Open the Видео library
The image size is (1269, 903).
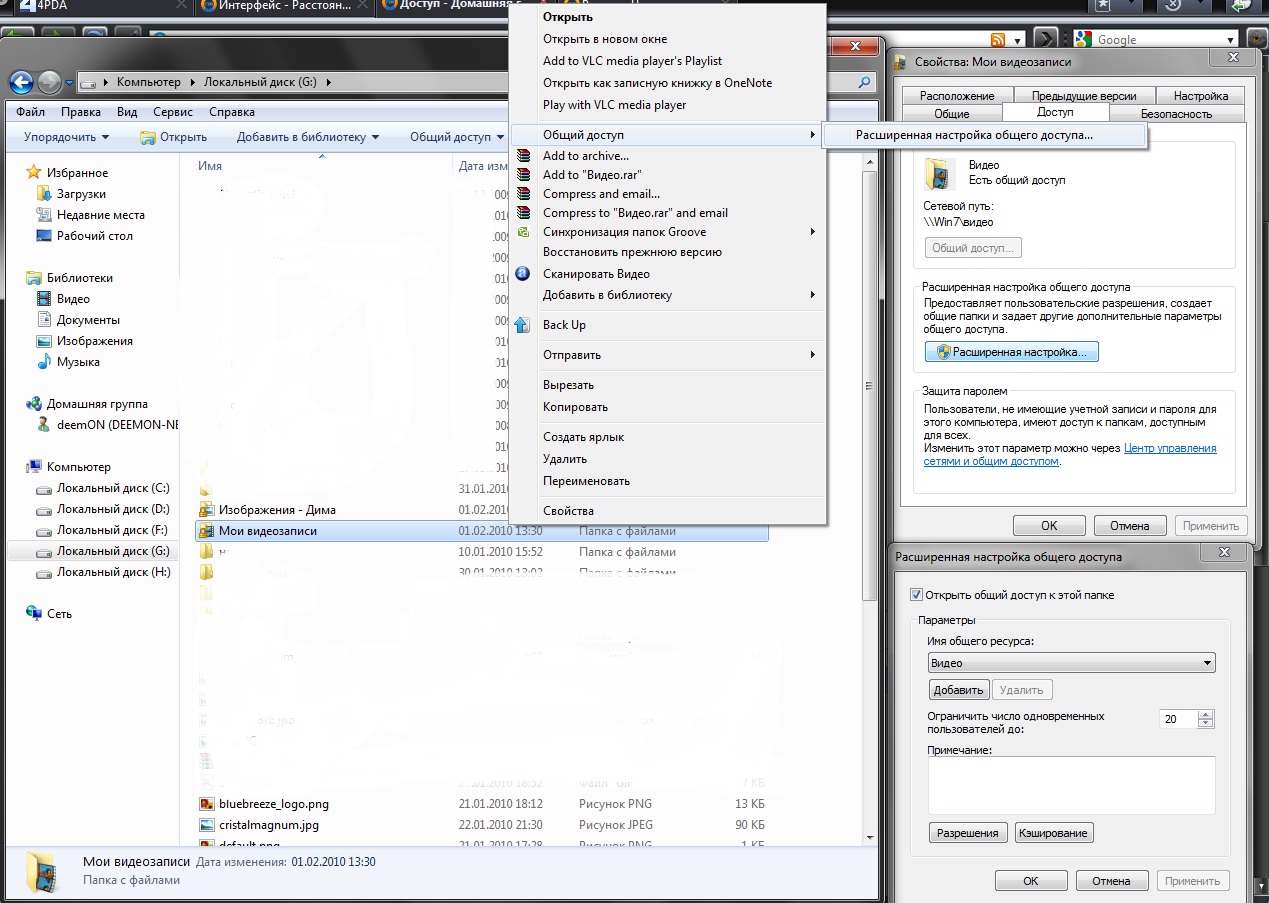pyautogui.click(x=73, y=299)
